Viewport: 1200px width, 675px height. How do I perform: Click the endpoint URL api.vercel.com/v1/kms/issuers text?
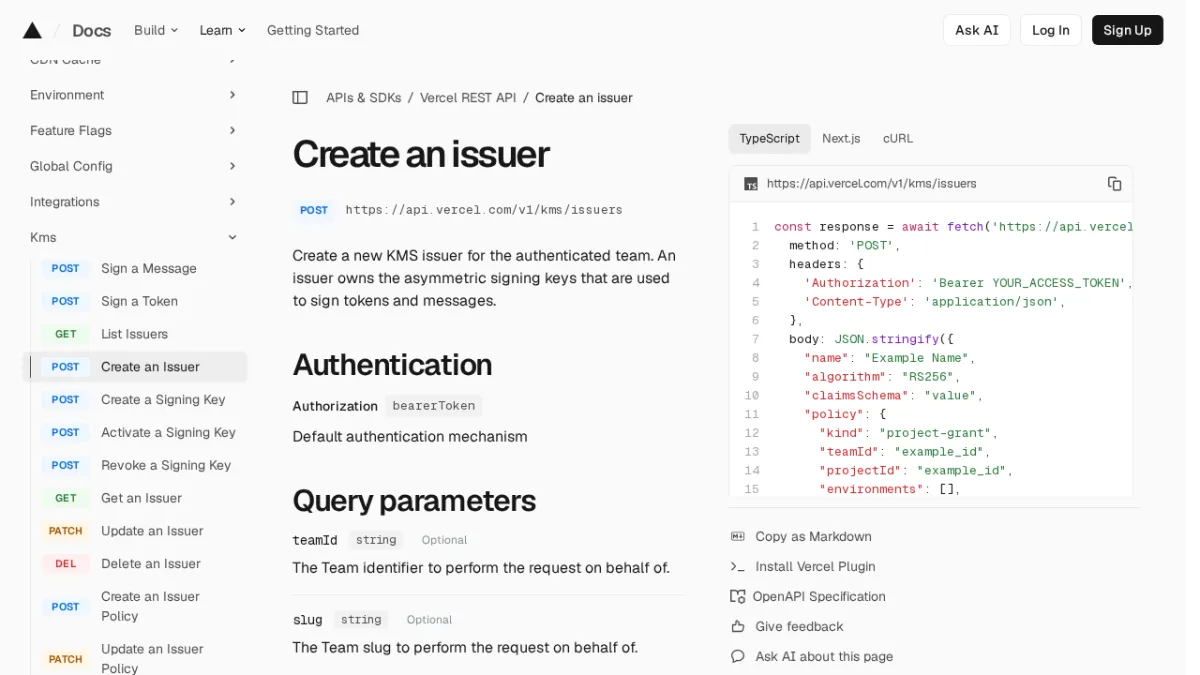(484, 210)
